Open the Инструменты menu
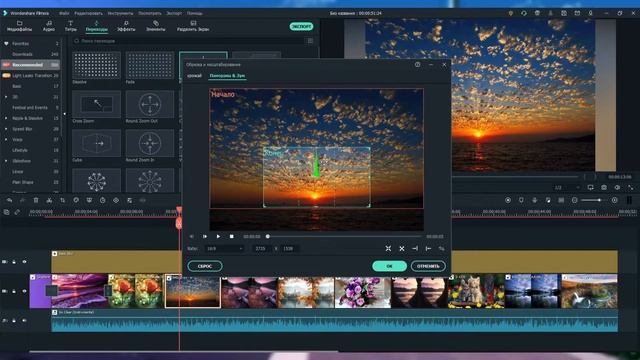640x360 pixels. 120,13
